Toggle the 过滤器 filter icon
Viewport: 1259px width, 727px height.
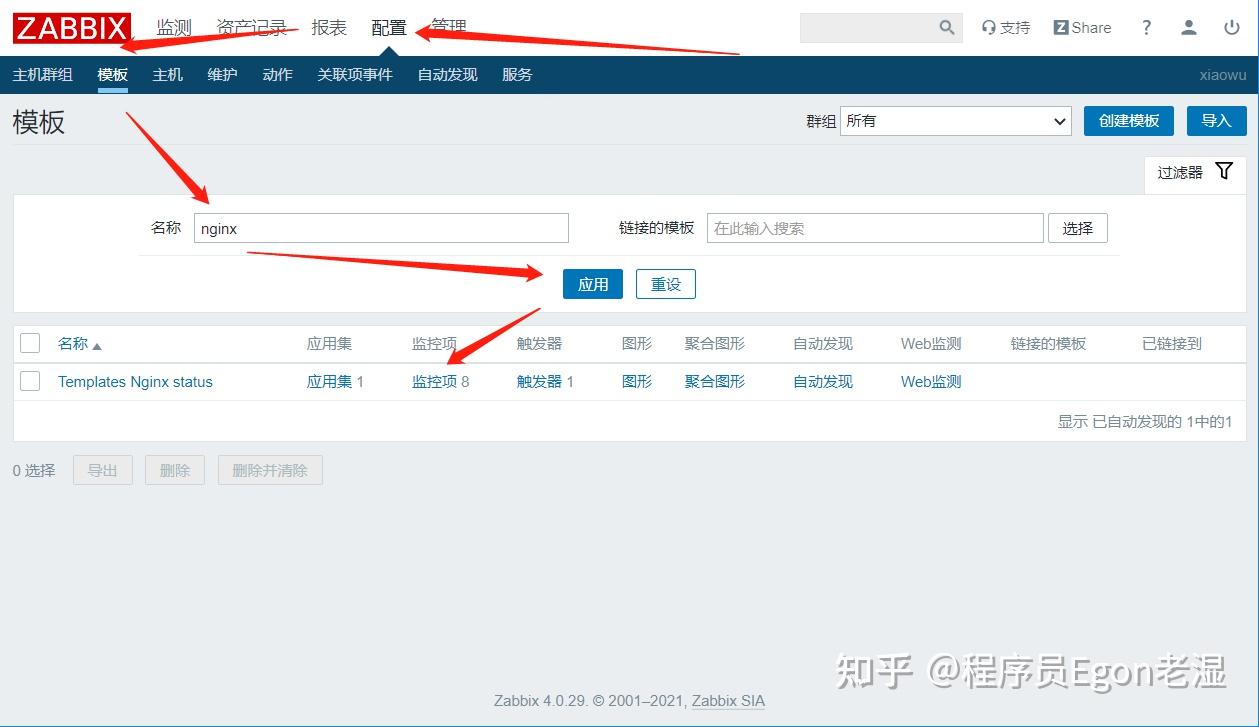(1224, 171)
